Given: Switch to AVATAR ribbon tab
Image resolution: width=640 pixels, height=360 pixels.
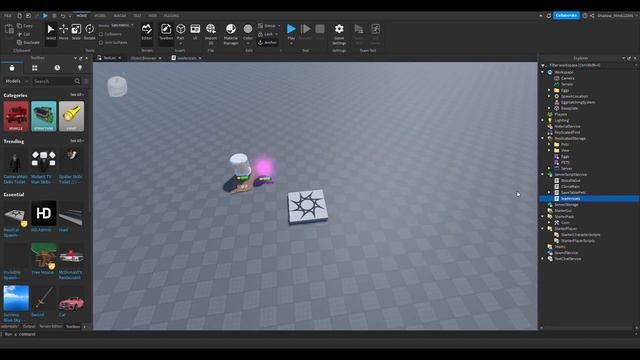Looking at the screenshot, I should (x=120, y=16).
